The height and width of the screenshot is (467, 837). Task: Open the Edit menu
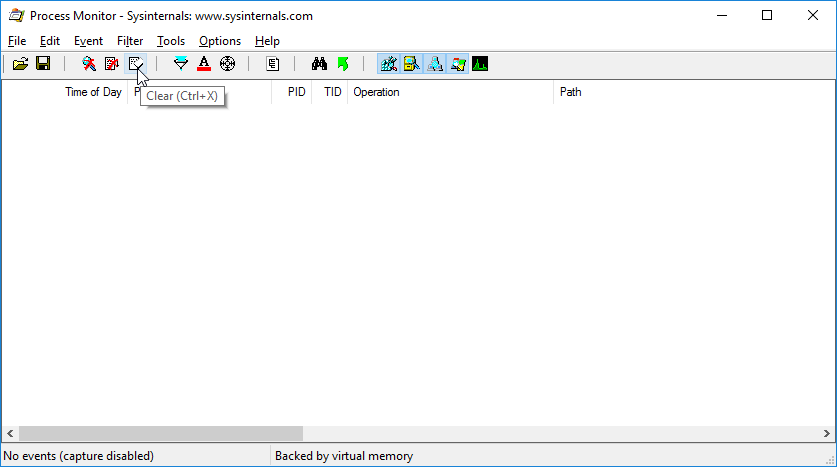(50, 41)
